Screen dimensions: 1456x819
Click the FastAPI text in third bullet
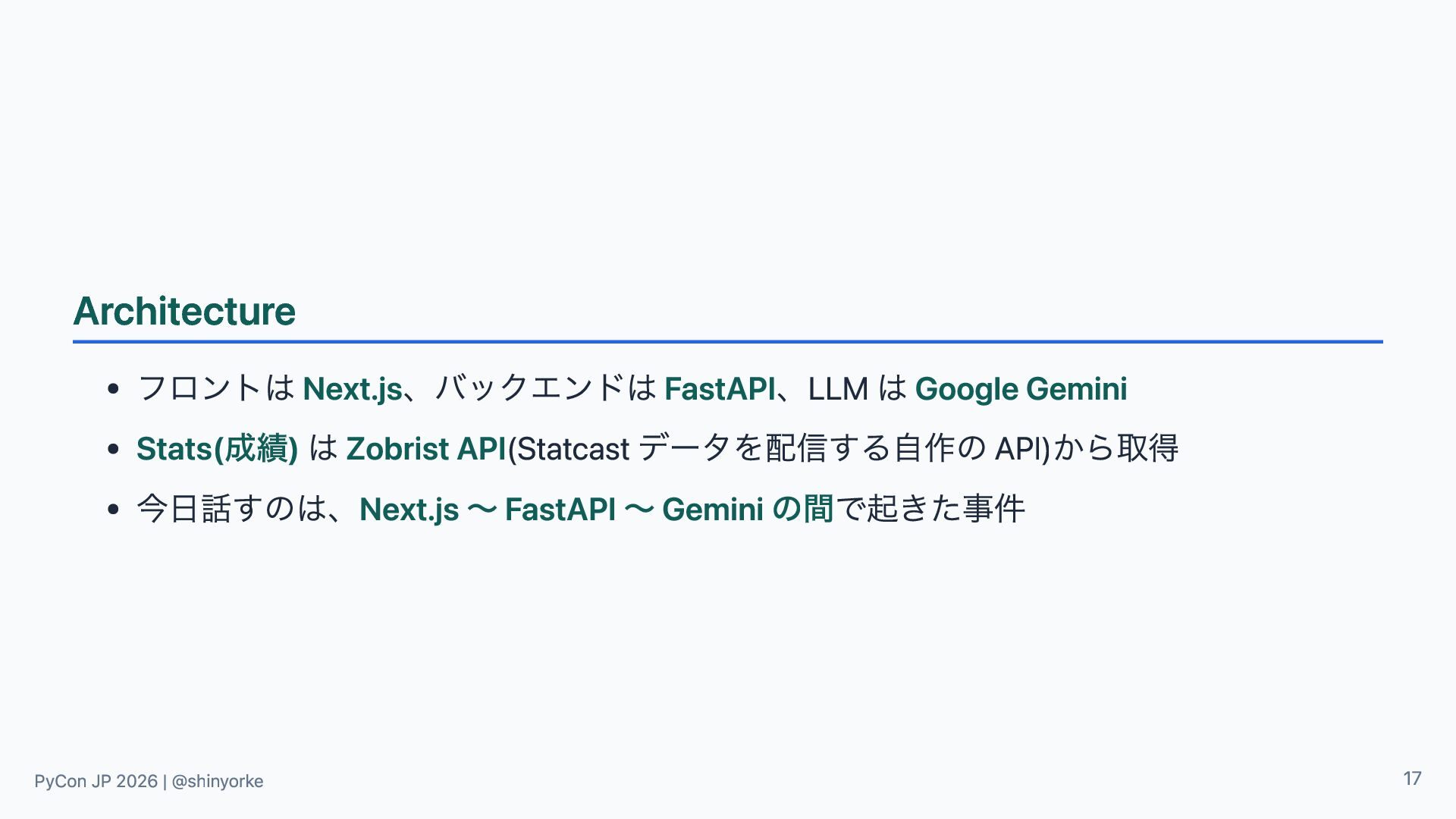560,509
